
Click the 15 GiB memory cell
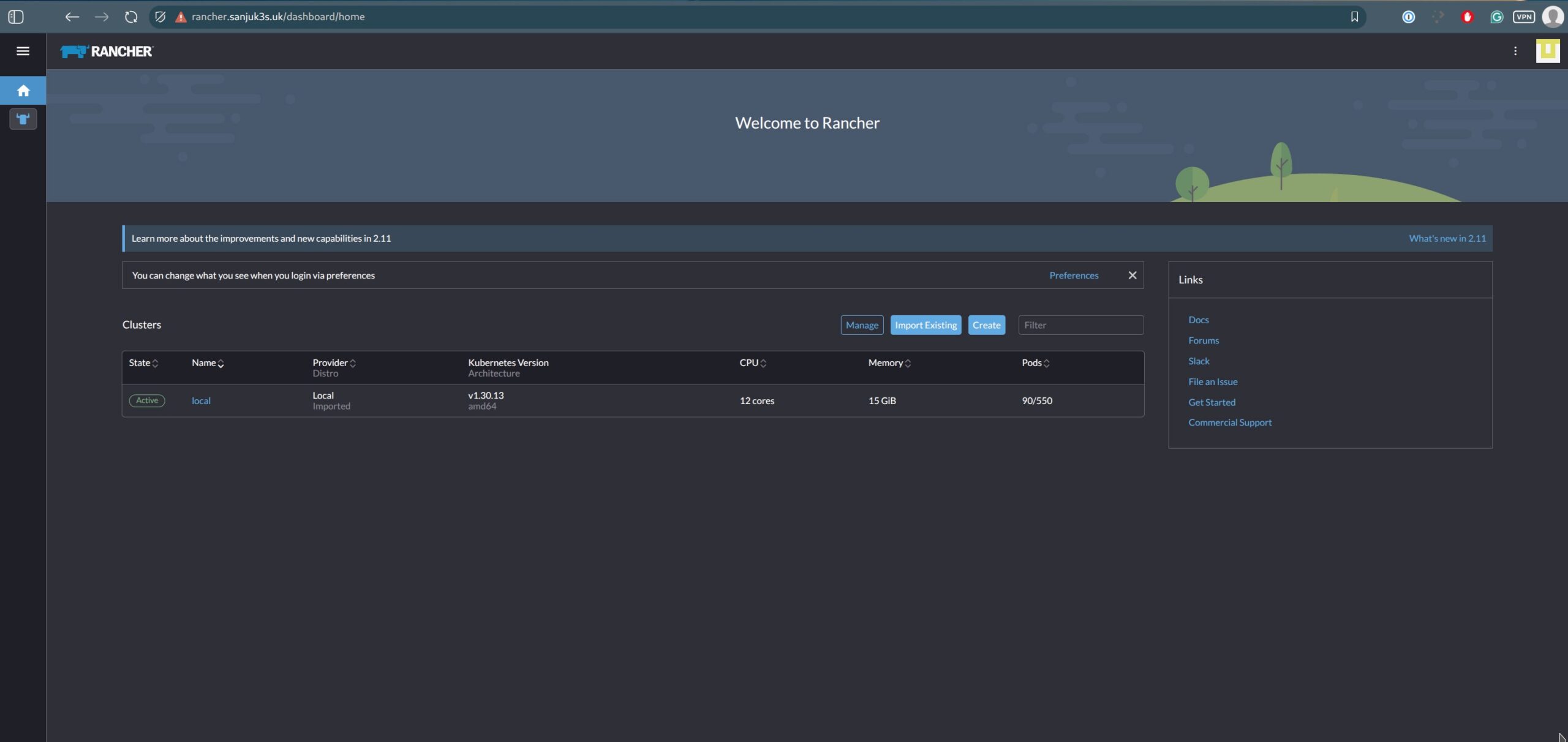[882, 401]
